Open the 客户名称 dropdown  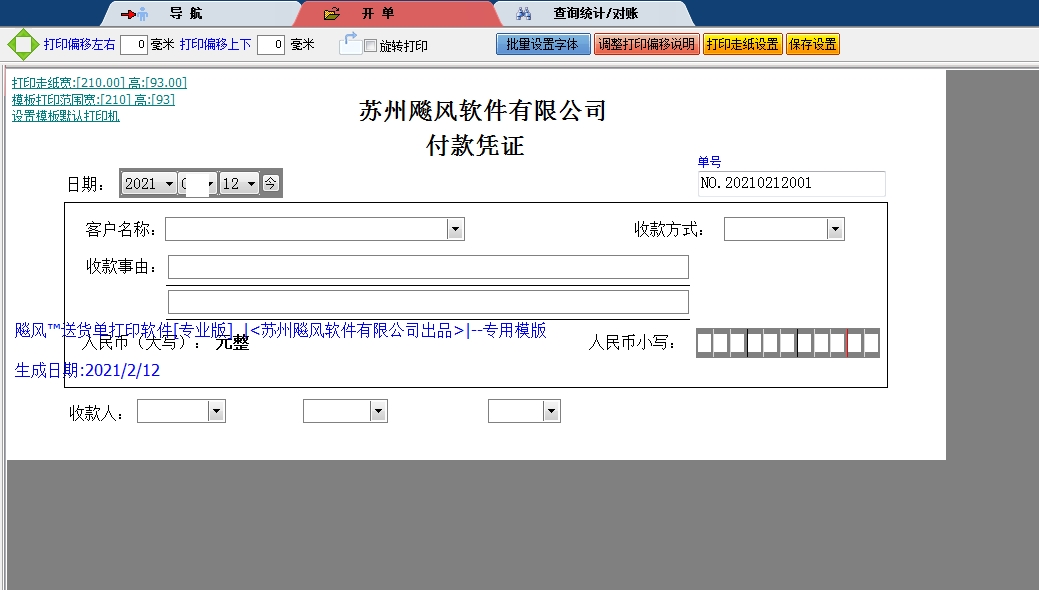(455, 228)
